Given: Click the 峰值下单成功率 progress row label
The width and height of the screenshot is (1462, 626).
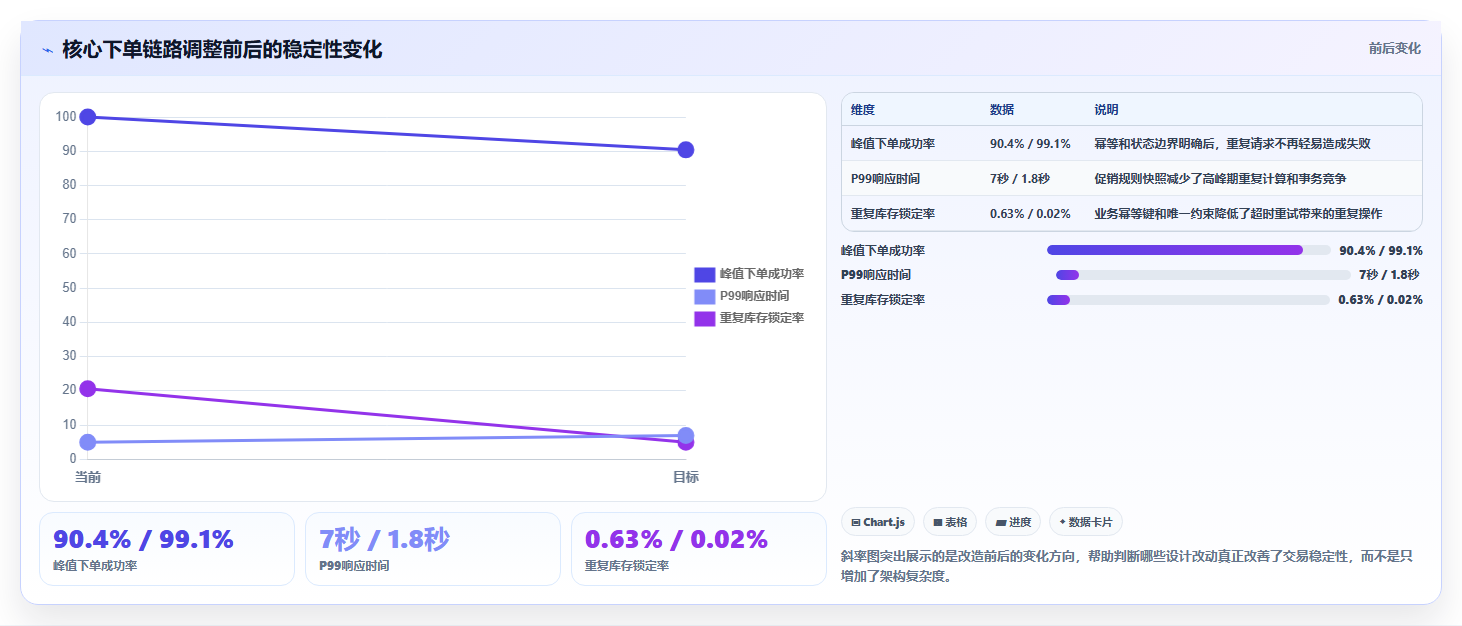Looking at the screenshot, I should click(883, 251).
